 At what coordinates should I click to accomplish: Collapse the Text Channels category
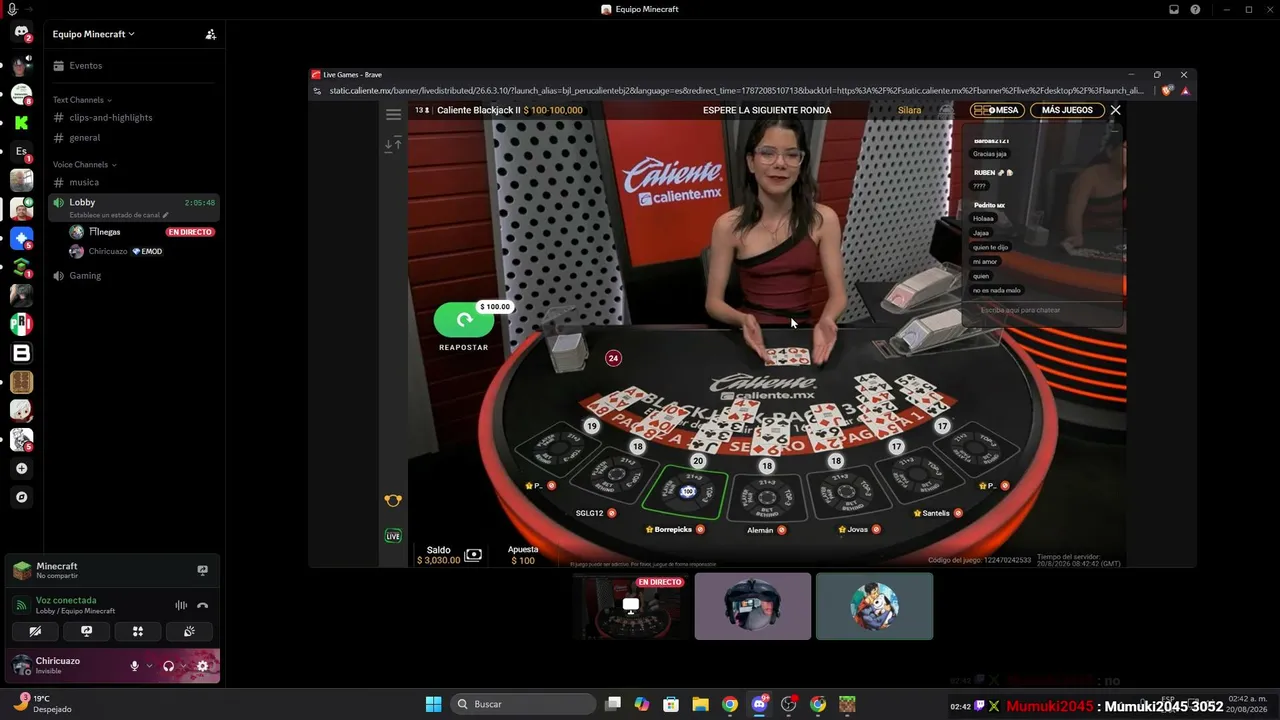82,100
